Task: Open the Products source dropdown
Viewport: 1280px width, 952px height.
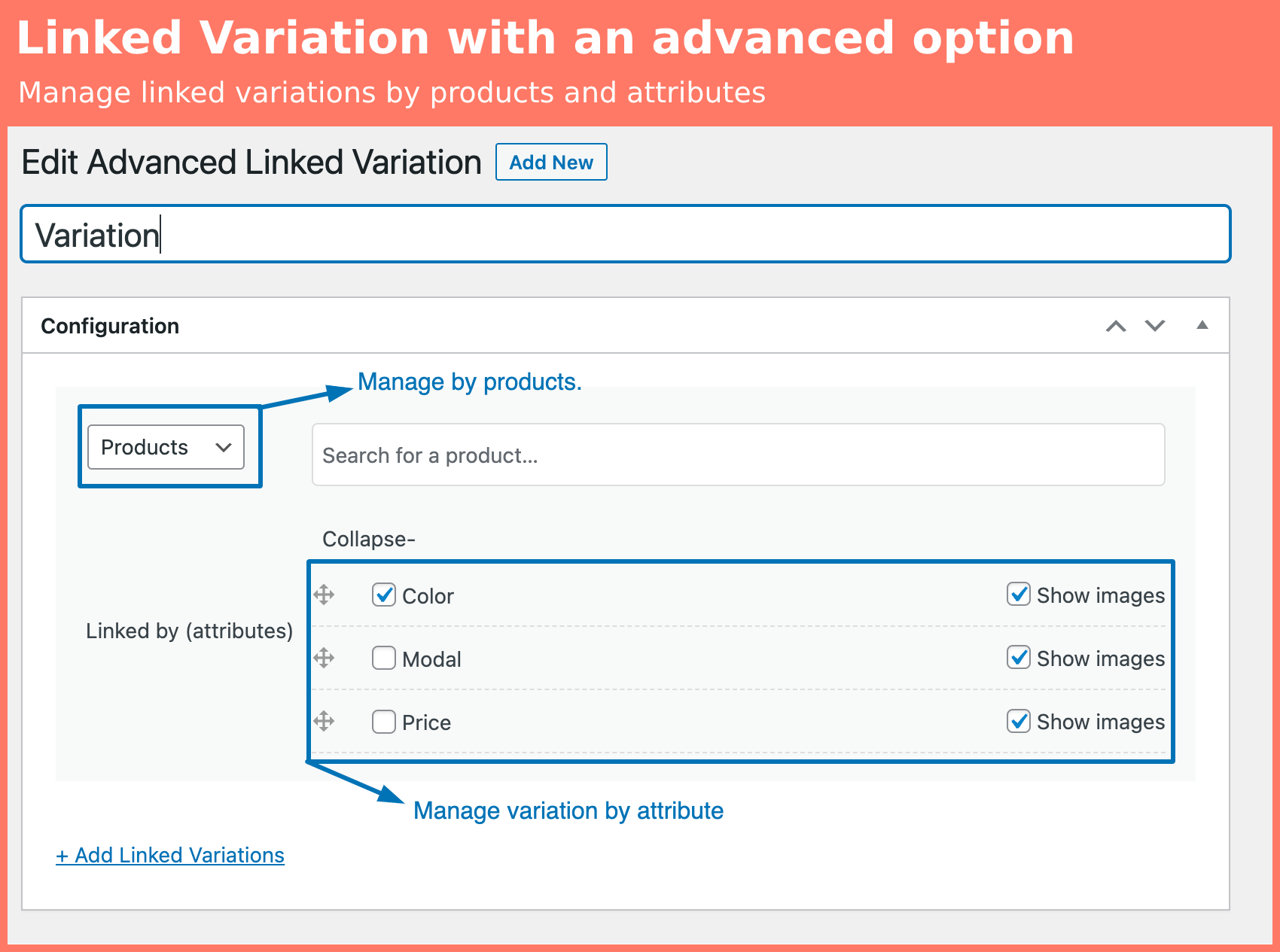Action: pyautogui.click(x=166, y=447)
